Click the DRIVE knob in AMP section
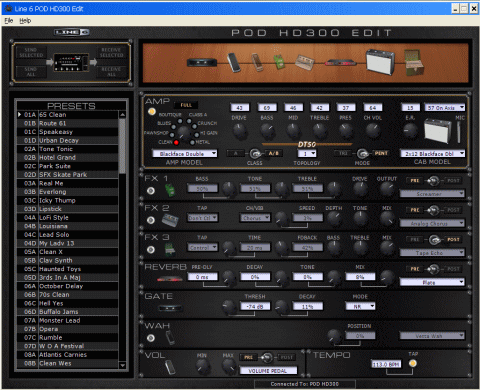 239,131
